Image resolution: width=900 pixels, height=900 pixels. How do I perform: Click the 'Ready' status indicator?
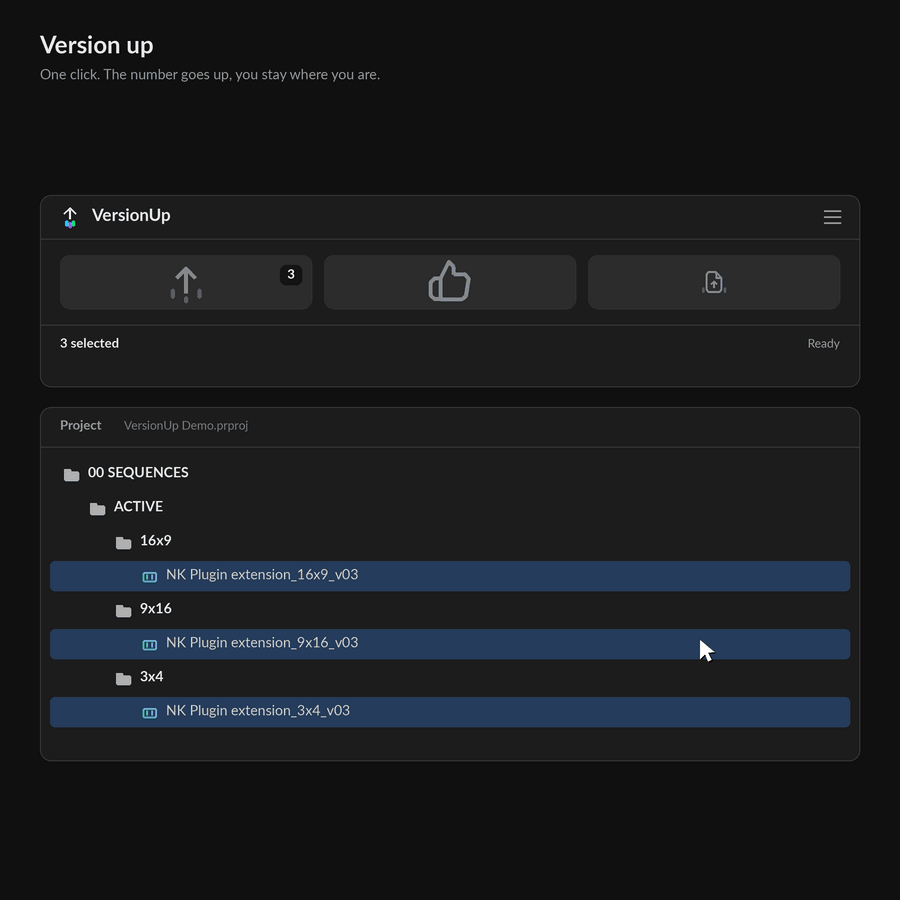point(824,343)
